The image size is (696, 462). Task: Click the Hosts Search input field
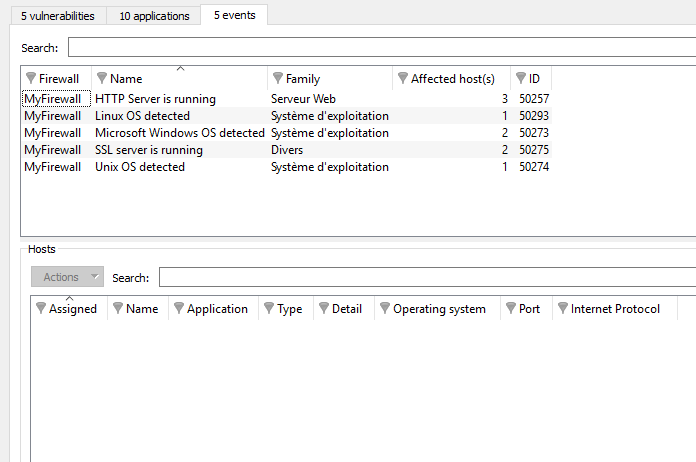pyautogui.click(x=427, y=277)
